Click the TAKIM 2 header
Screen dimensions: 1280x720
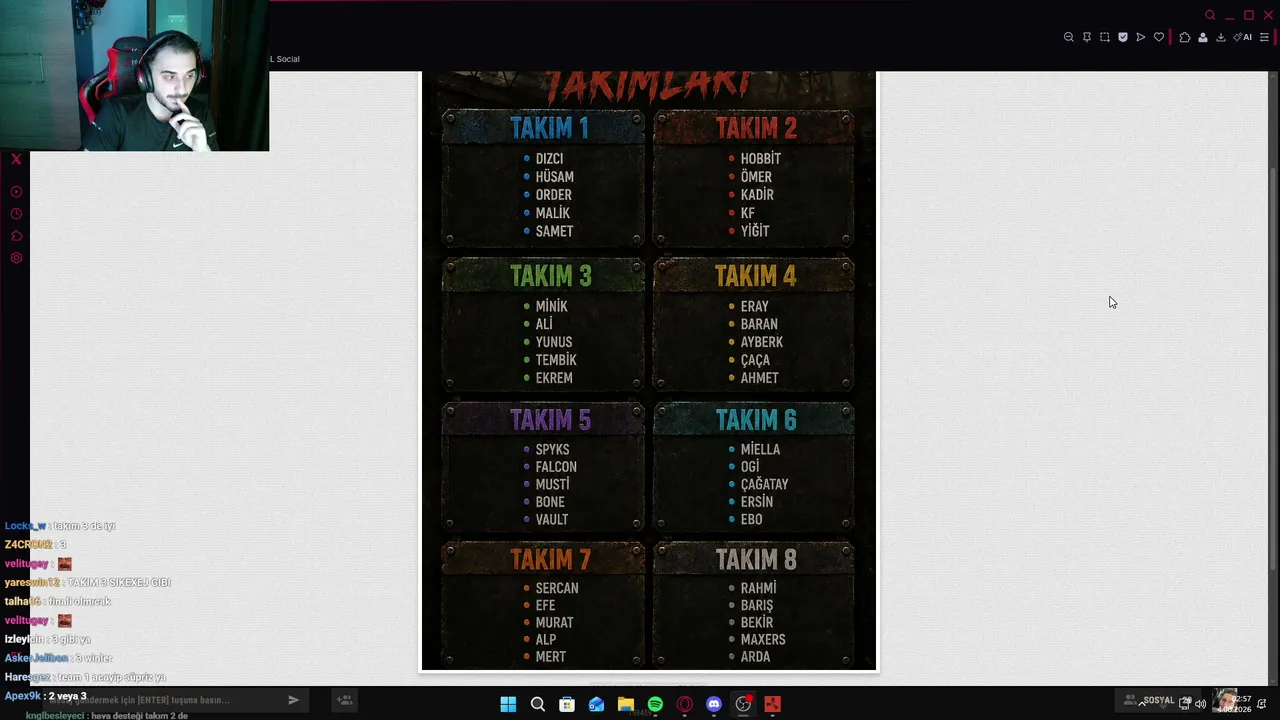point(756,128)
